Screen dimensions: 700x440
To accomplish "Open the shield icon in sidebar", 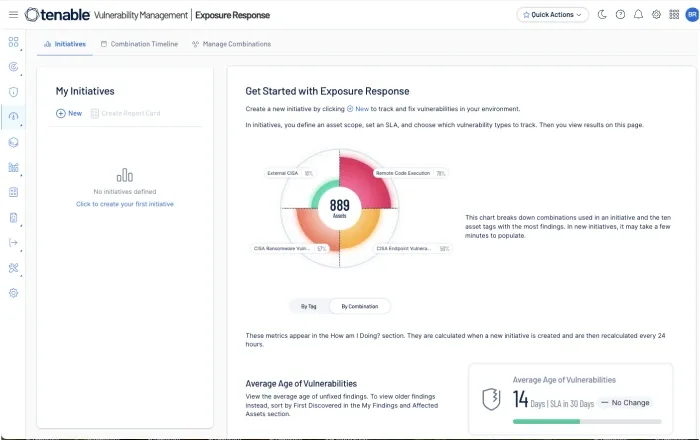I will (13, 92).
